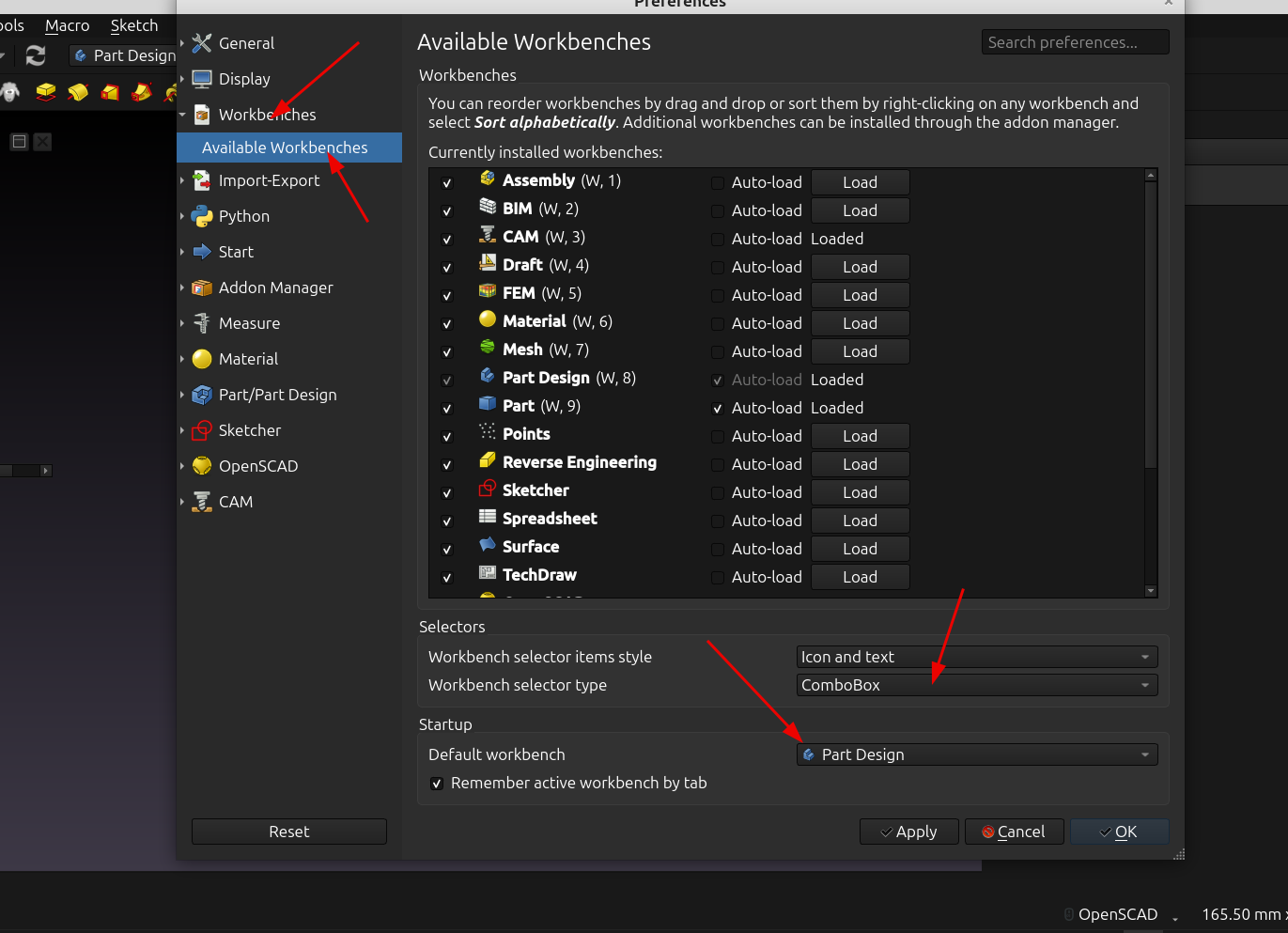The width and height of the screenshot is (1288, 933).
Task: Click the Addon Manager box icon
Action: tap(202, 288)
